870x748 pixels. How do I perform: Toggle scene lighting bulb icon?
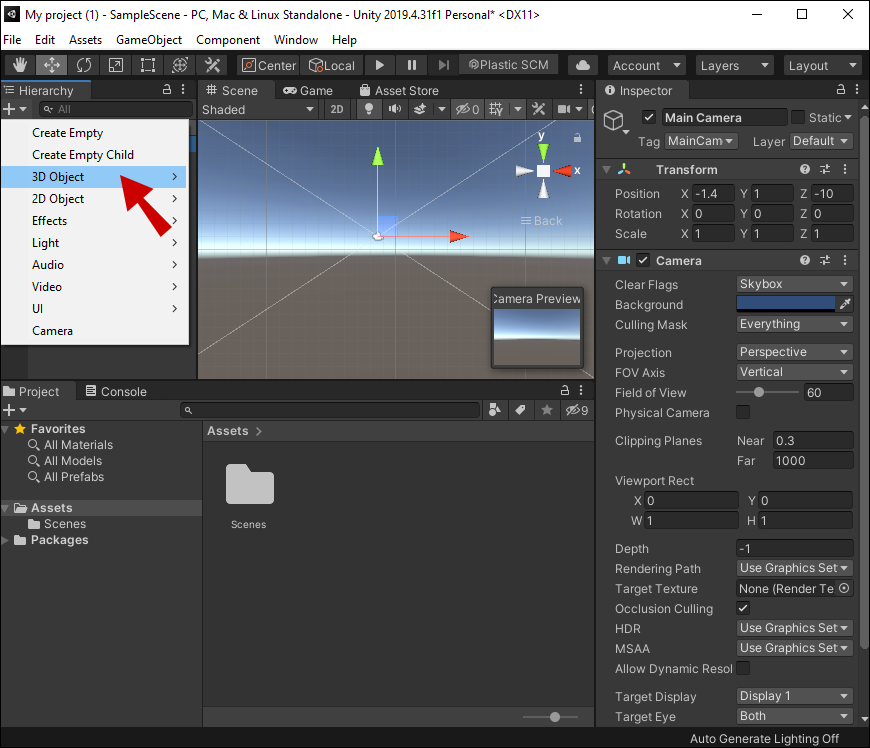pyautogui.click(x=369, y=109)
